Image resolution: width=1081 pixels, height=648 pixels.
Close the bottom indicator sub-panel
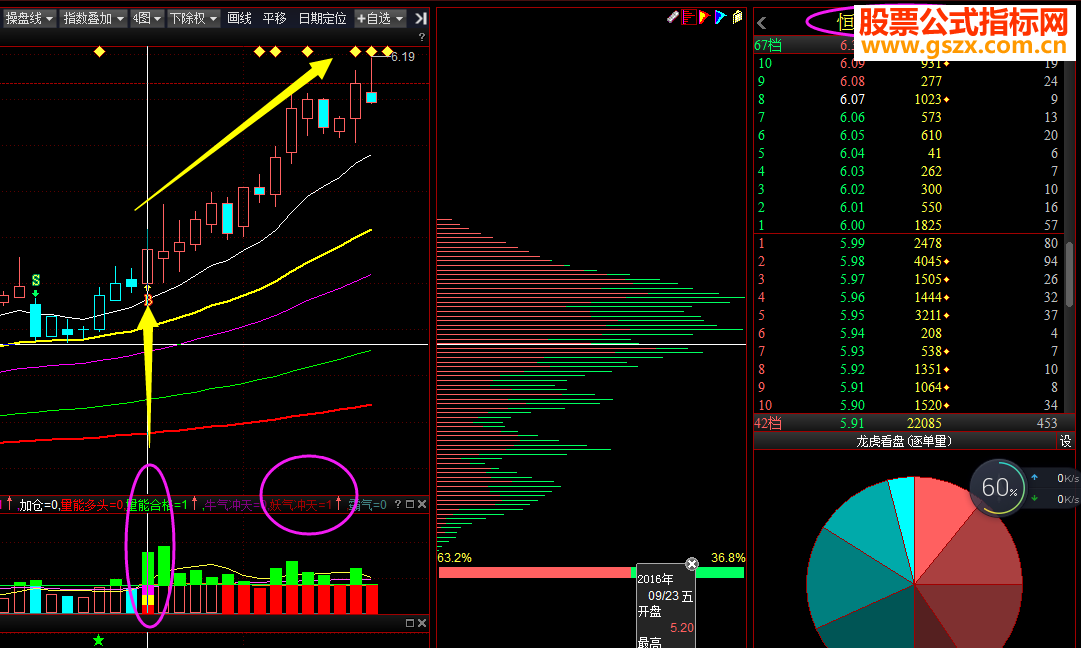pos(422,623)
